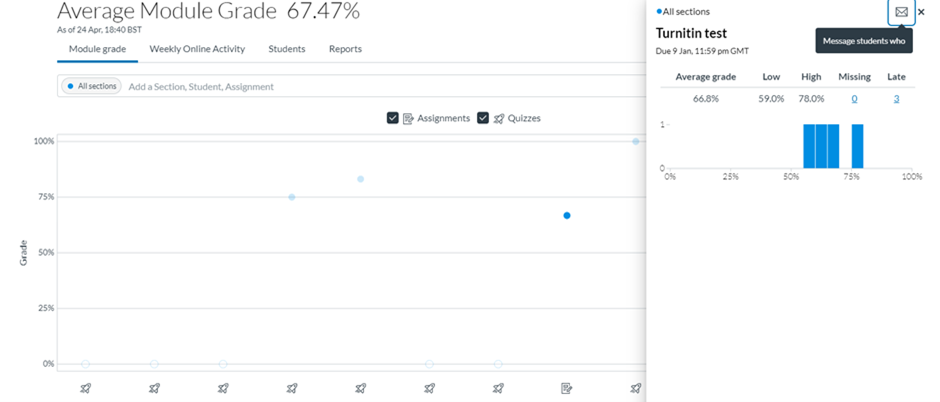The height and width of the screenshot is (402, 940).
Task: Click the envelope message students icon
Action: 901,12
